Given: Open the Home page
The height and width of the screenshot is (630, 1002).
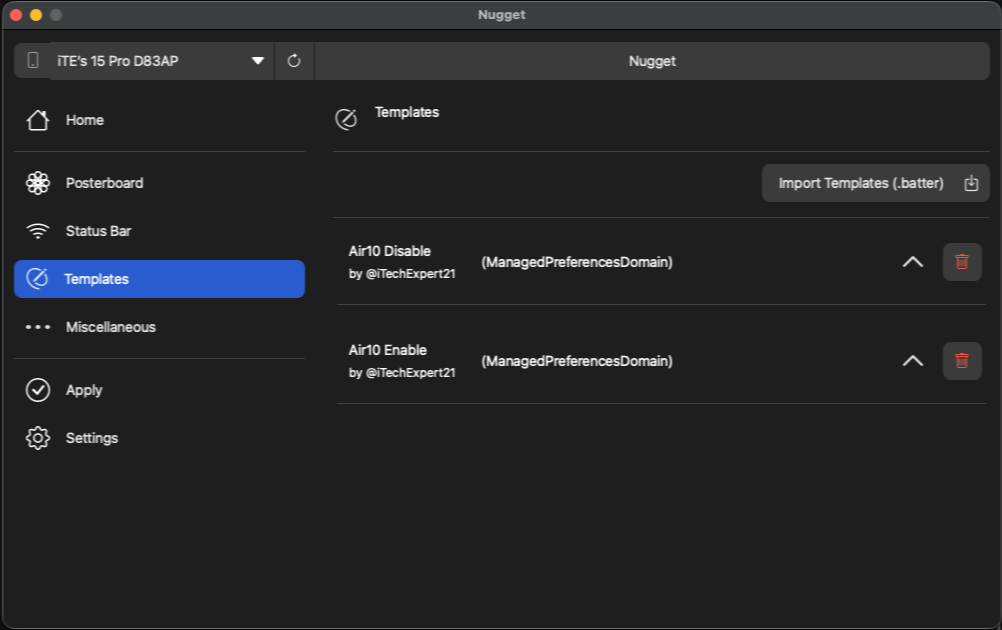Looking at the screenshot, I should pyautogui.click(x=159, y=120).
